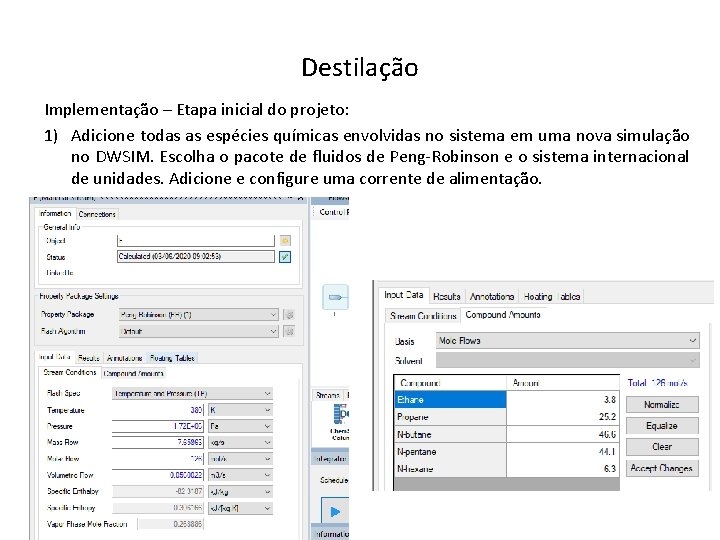This screenshot has height=540, width=720.
Task: Switch to Information tab in stream editor
Action: pyautogui.click(x=55, y=214)
